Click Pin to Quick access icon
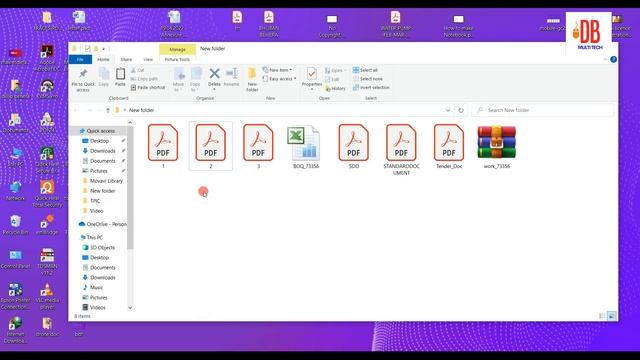 (x=83, y=74)
